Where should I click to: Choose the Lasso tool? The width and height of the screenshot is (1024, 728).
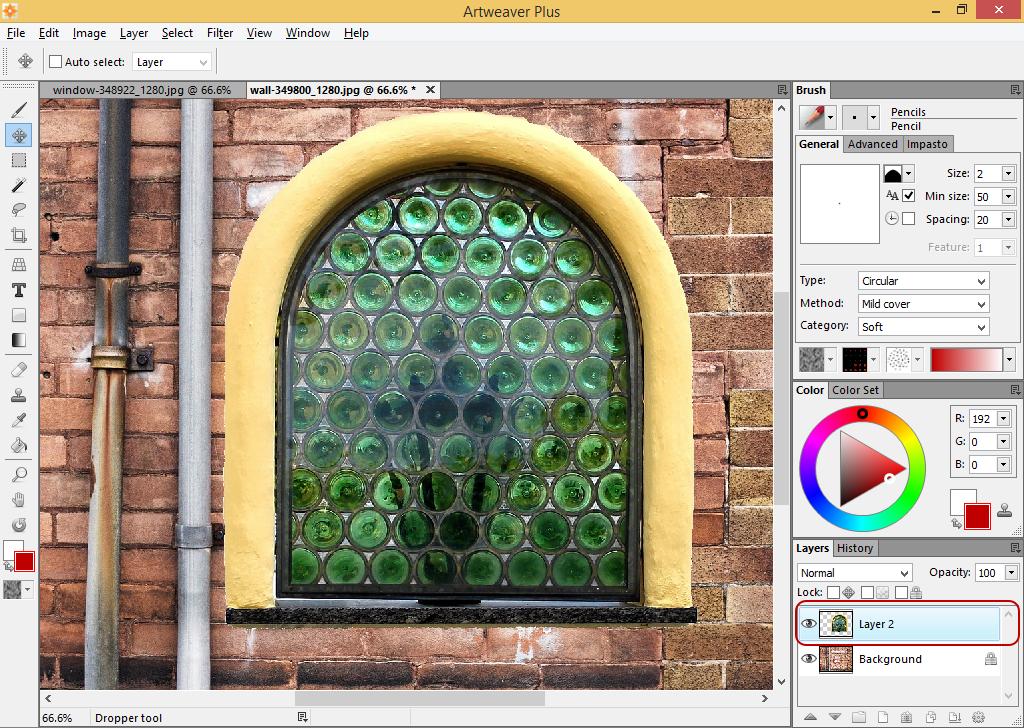click(x=18, y=210)
